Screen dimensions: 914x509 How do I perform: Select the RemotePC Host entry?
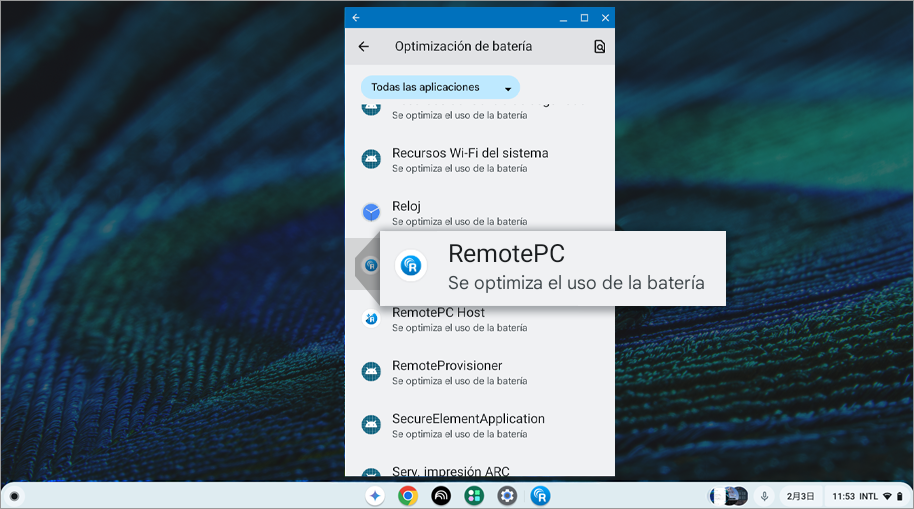click(480, 320)
